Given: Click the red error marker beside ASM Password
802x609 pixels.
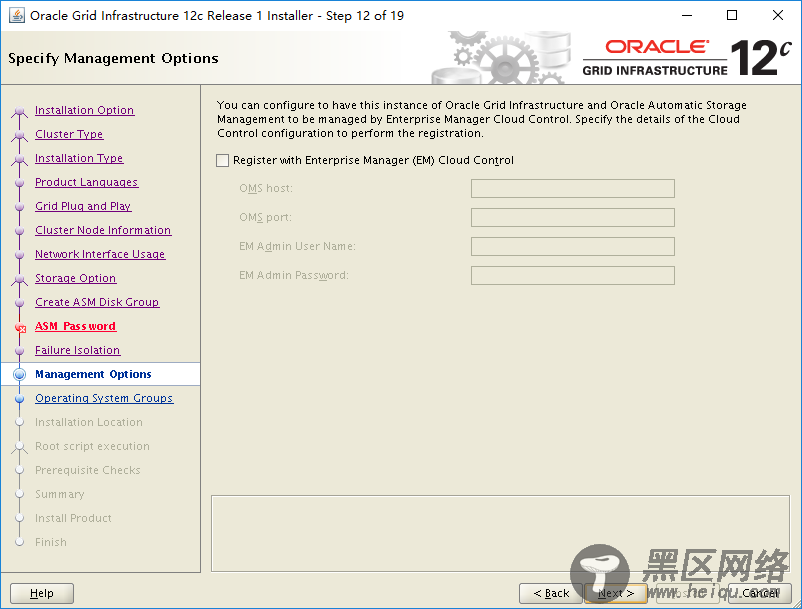Looking at the screenshot, I should (20, 328).
